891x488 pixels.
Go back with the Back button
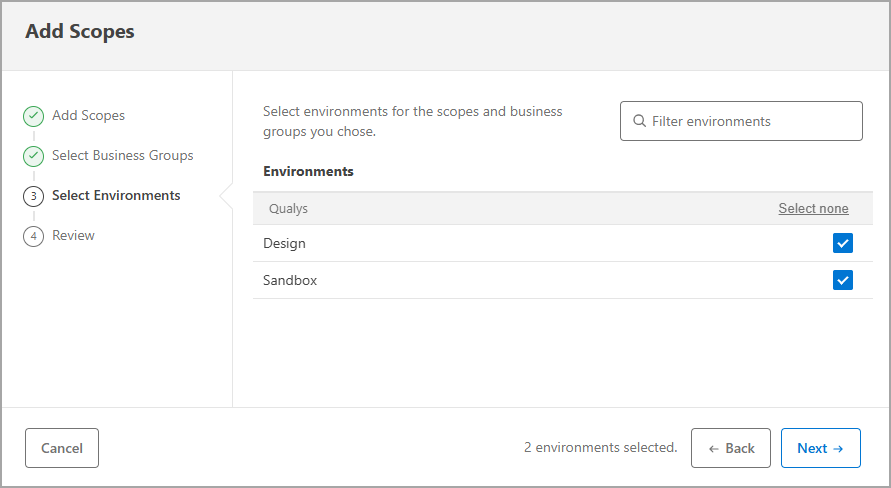point(731,448)
